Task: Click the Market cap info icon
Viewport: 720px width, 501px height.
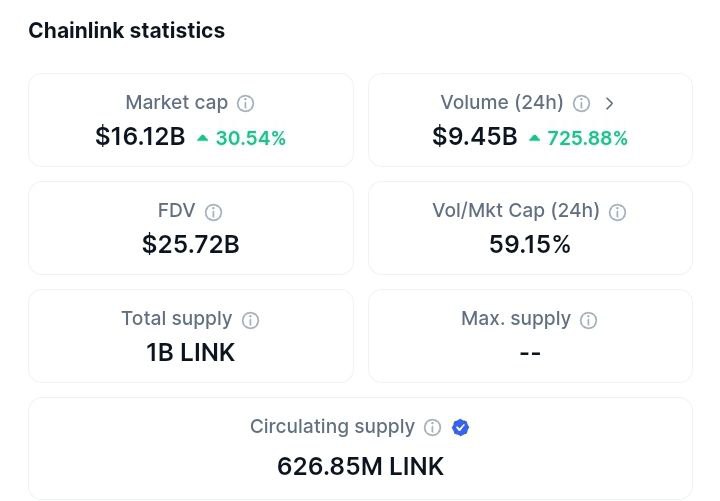Action: 245,103
